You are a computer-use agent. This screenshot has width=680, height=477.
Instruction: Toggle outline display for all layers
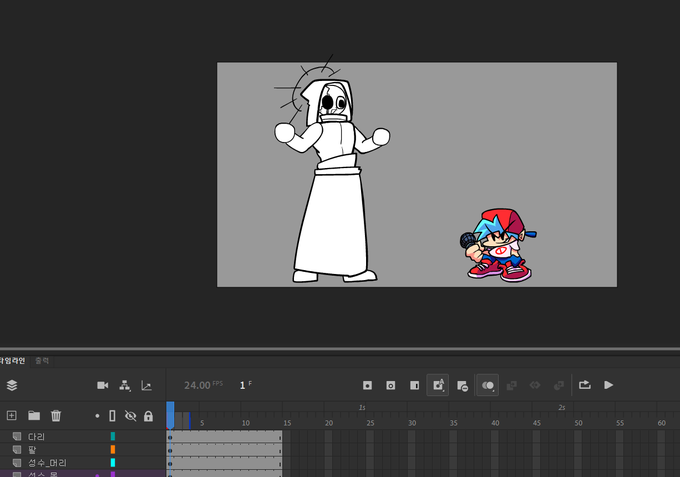112,416
